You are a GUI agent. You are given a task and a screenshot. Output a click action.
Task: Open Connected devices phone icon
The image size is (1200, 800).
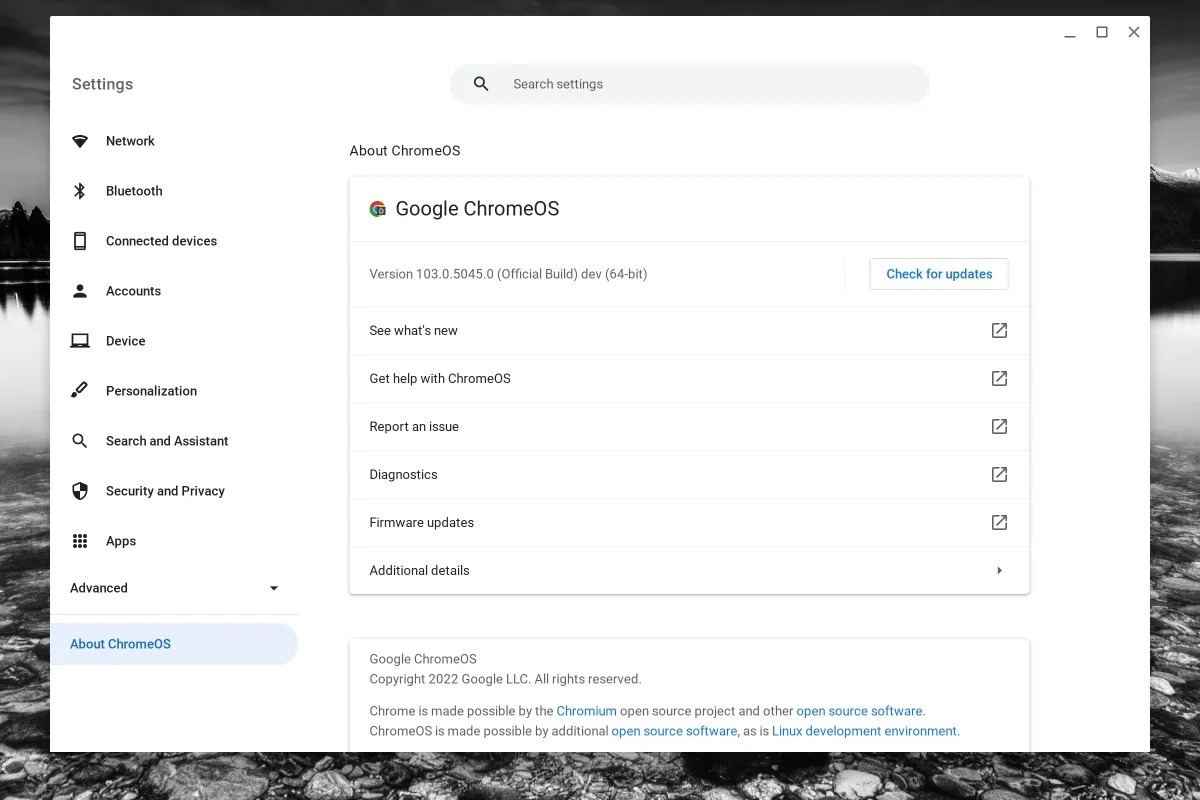point(80,241)
